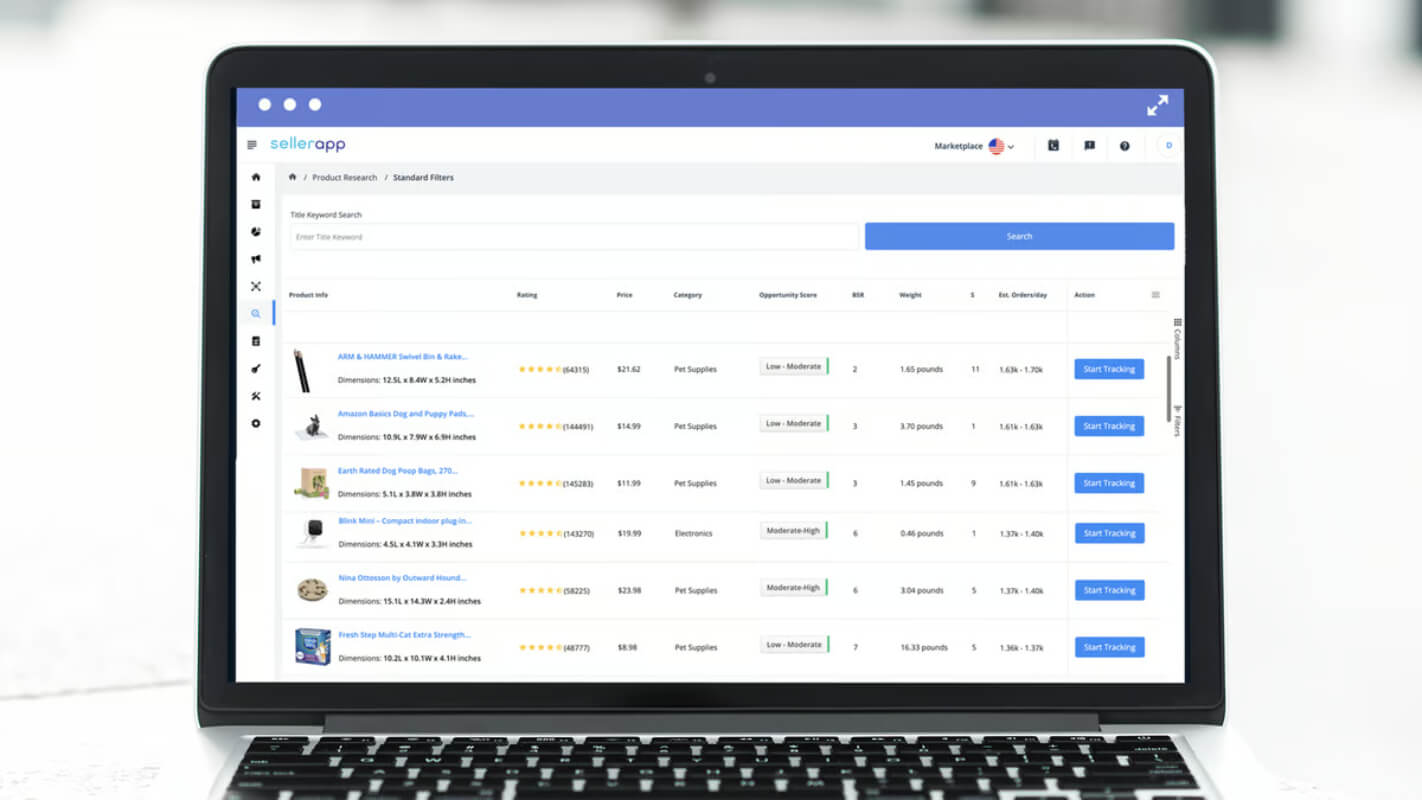Click the fullscreen expand arrows icon
The image size is (1422, 800).
(x=1157, y=105)
